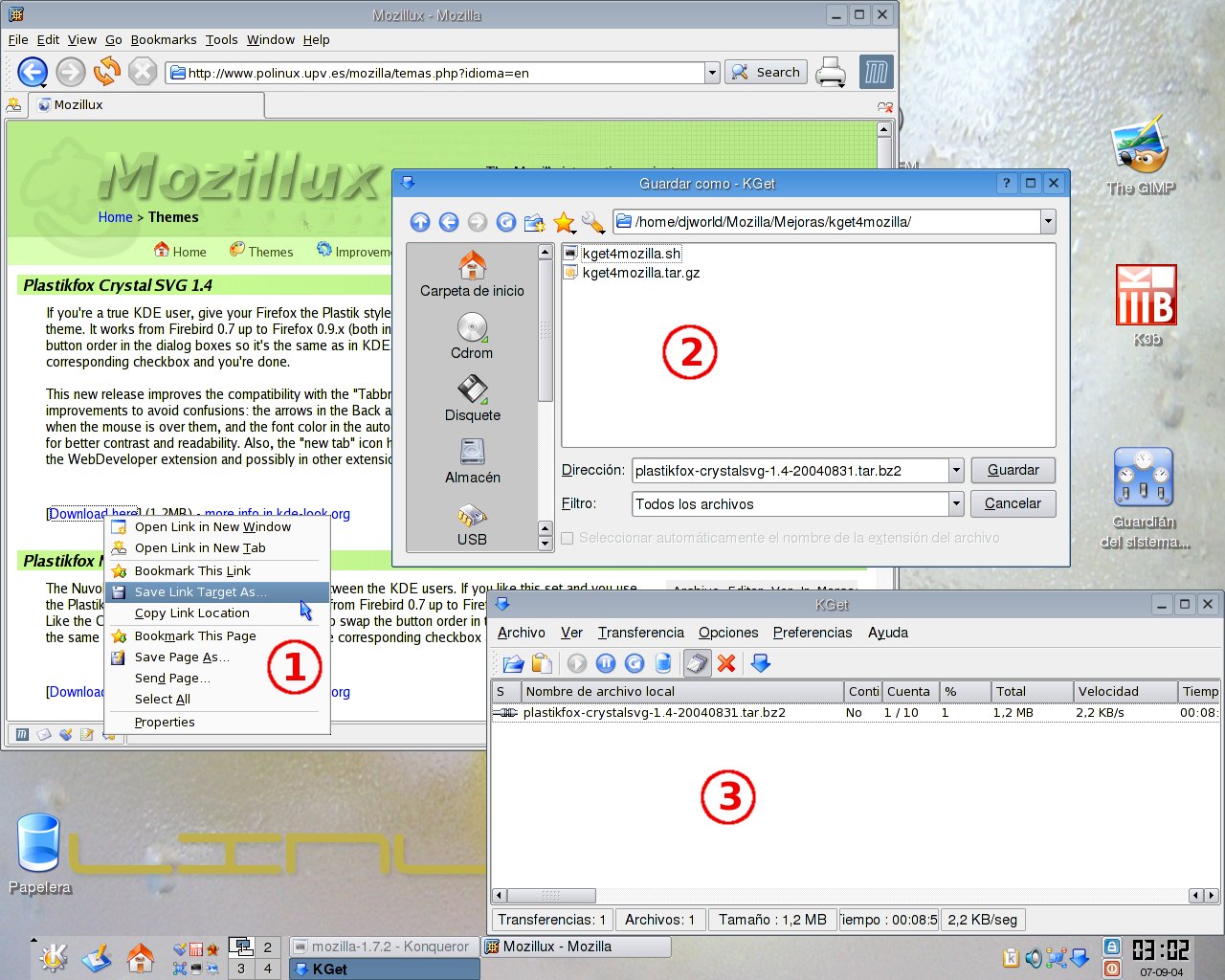Click the back arrow in Guardar como dialog

[449, 222]
